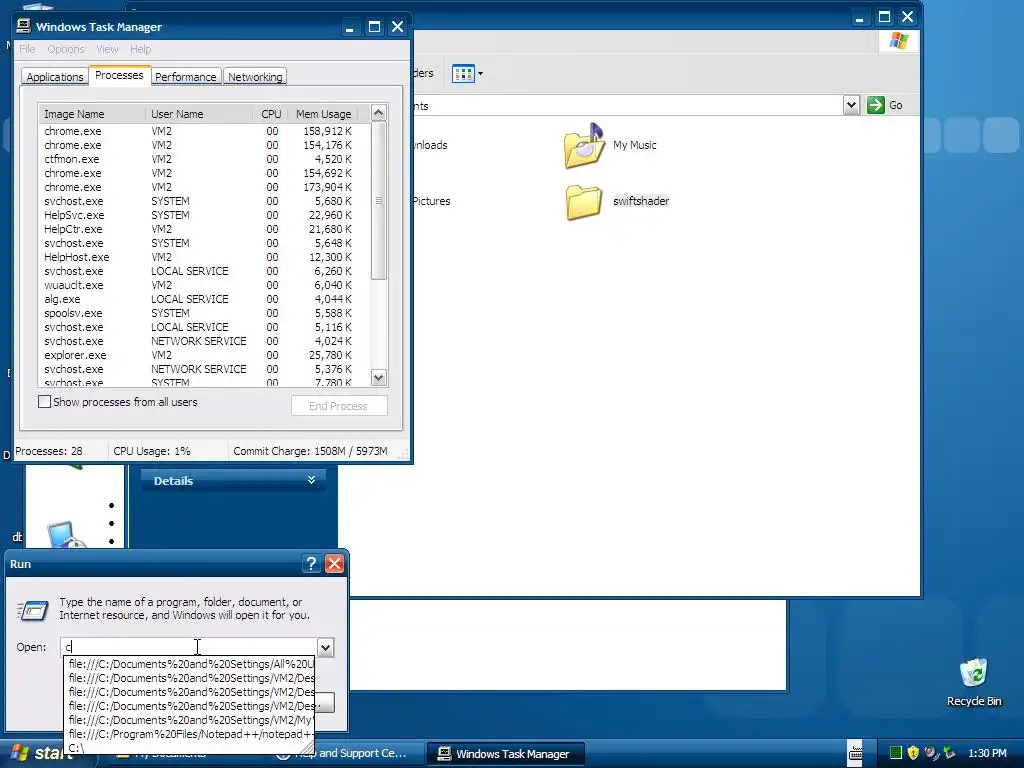Click the Go button label in Explorer
Image resolution: width=1024 pixels, height=768 pixels.
point(896,105)
